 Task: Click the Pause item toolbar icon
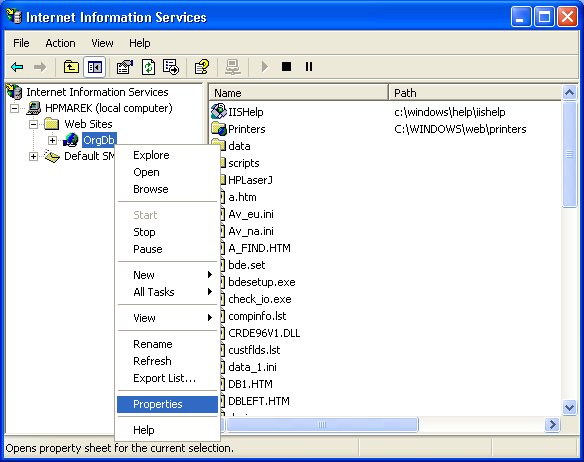(x=309, y=67)
